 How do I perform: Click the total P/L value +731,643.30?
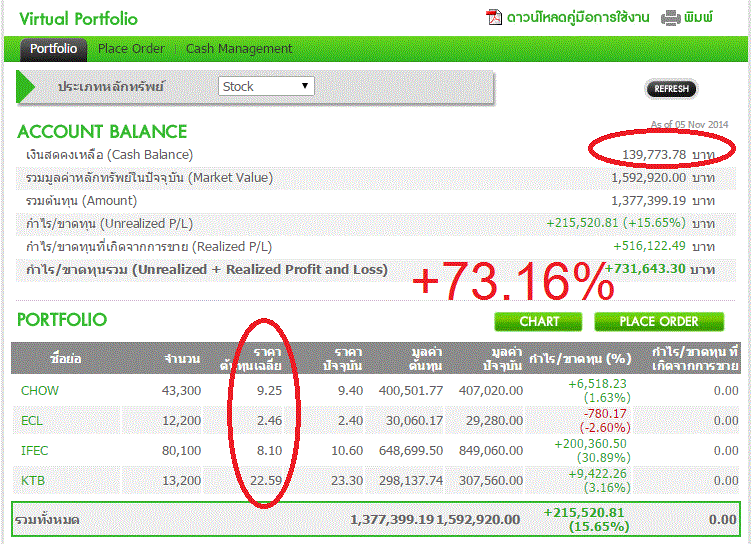tap(645, 269)
